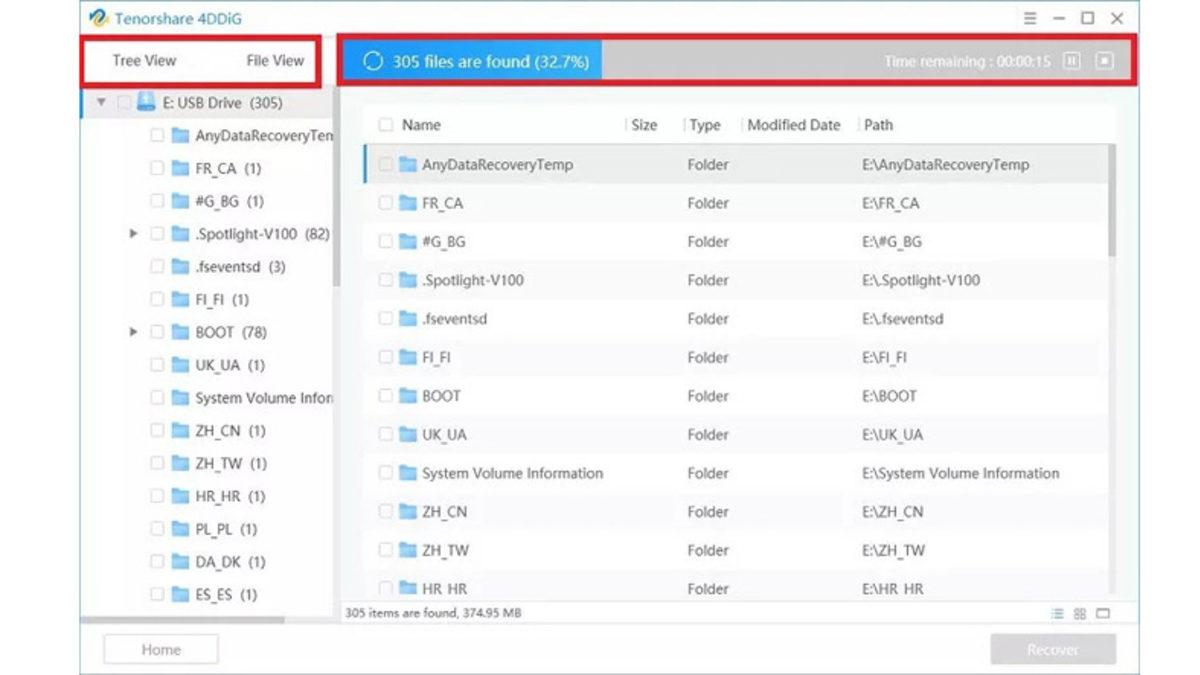The image size is (1200, 675).
Task: Expand the BOOT folder in tree
Action: tap(133, 332)
